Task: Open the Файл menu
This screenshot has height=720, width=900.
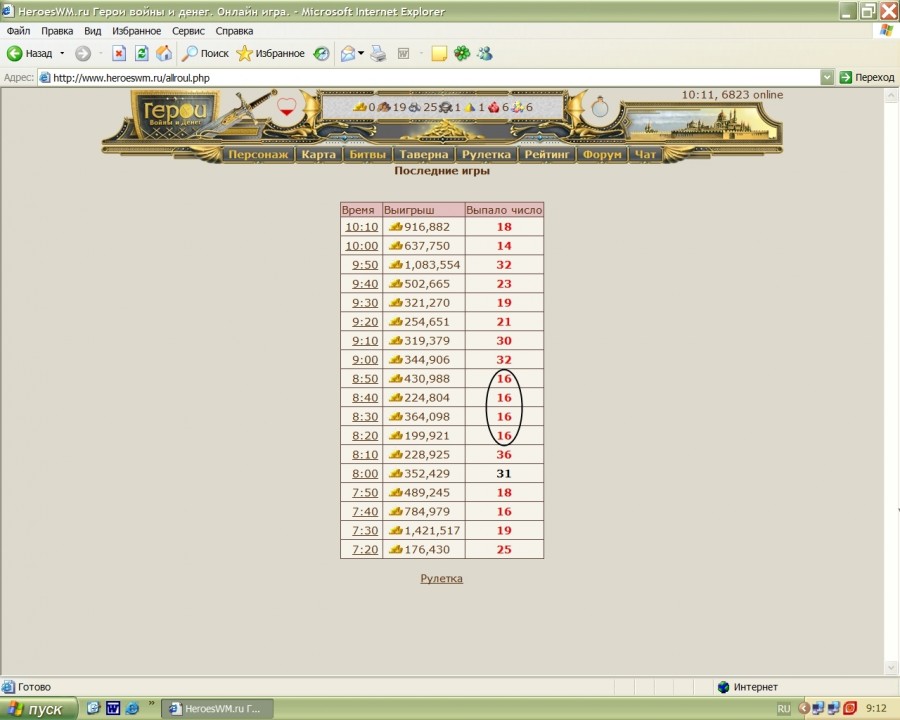Action: coord(18,30)
